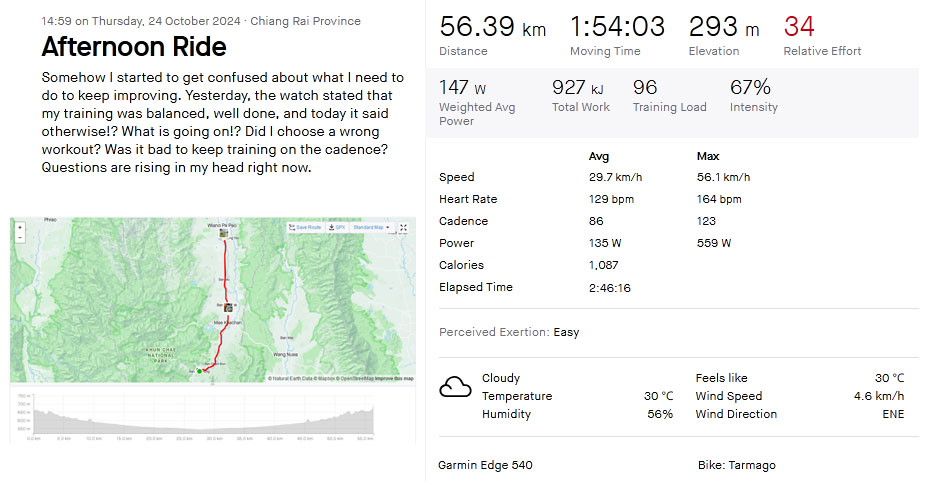Open the Standard Map style dropdown
The width and height of the screenshot is (950, 481).
click(x=372, y=227)
